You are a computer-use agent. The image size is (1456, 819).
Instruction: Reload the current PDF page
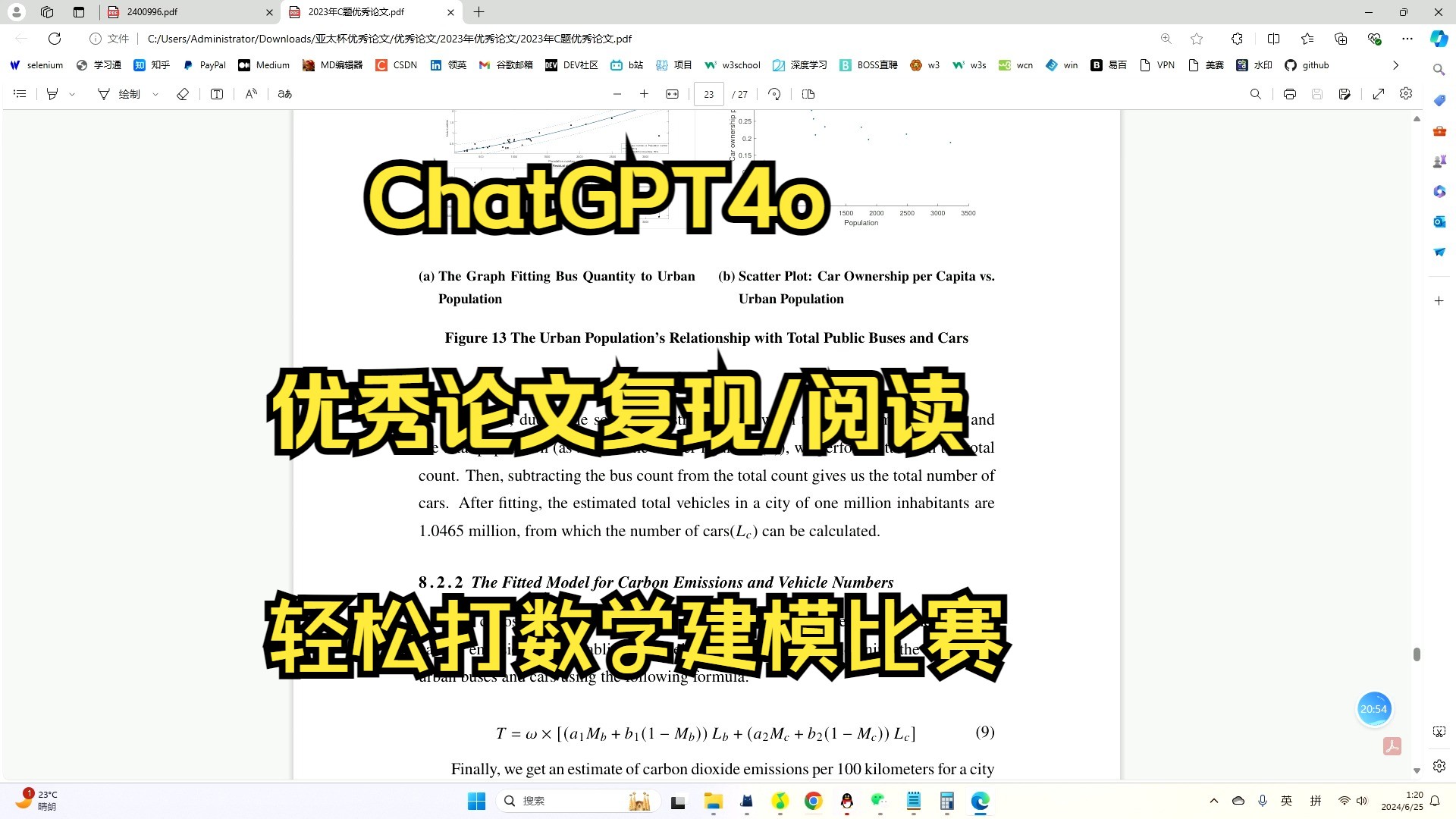[x=55, y=39]
